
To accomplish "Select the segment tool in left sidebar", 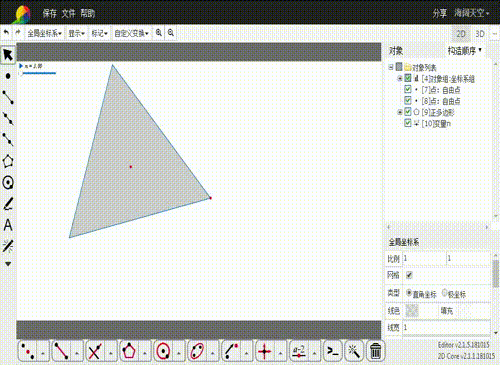I will point(8,97).
